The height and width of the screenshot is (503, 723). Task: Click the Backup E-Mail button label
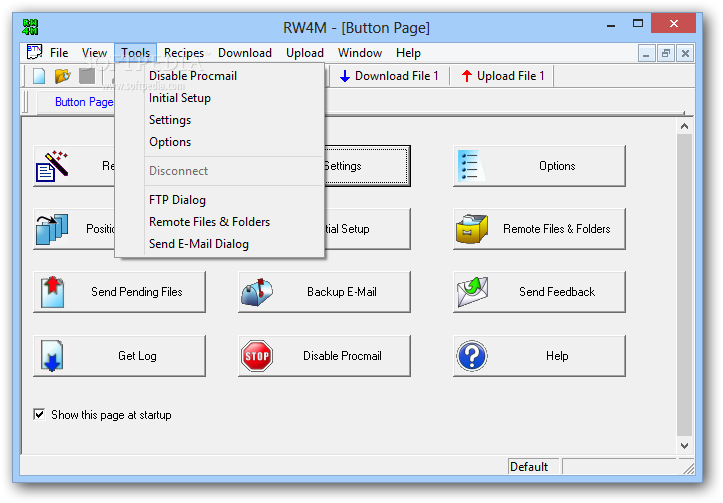tap(342, 292)
